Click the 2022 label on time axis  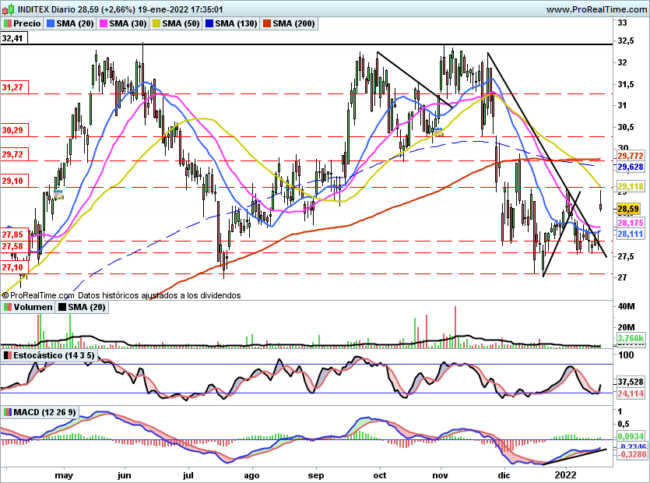pyautogui.click(x=565, y=475)
